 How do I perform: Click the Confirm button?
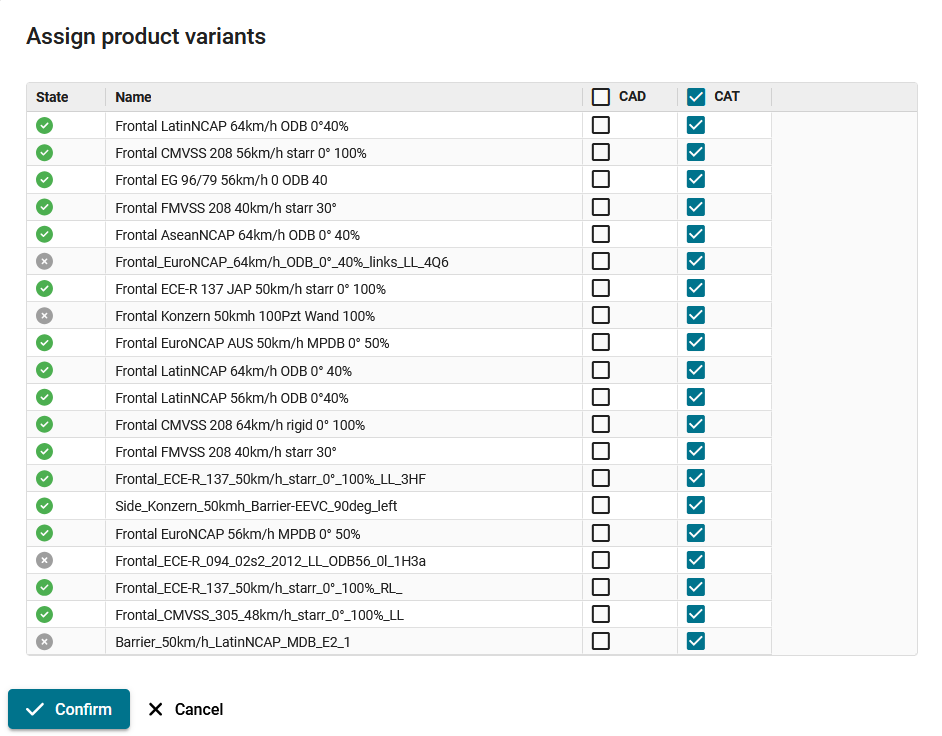[69, 709]
